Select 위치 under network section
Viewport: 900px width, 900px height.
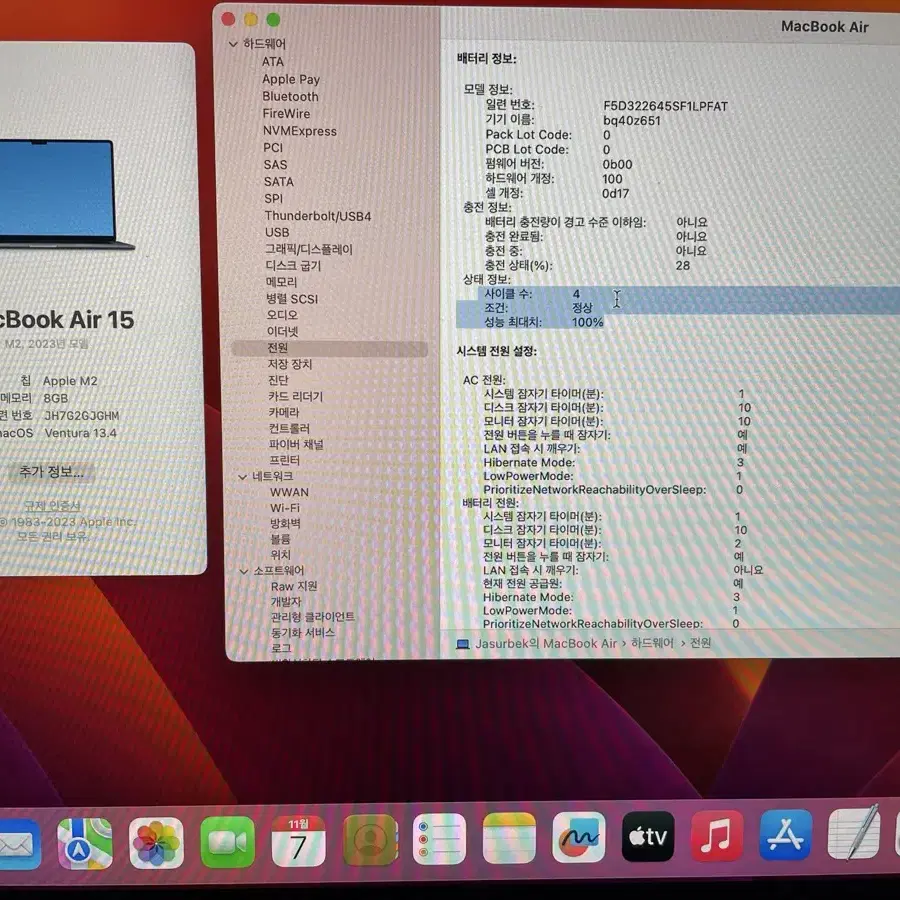pyautogui.click(x=281, y=555)
